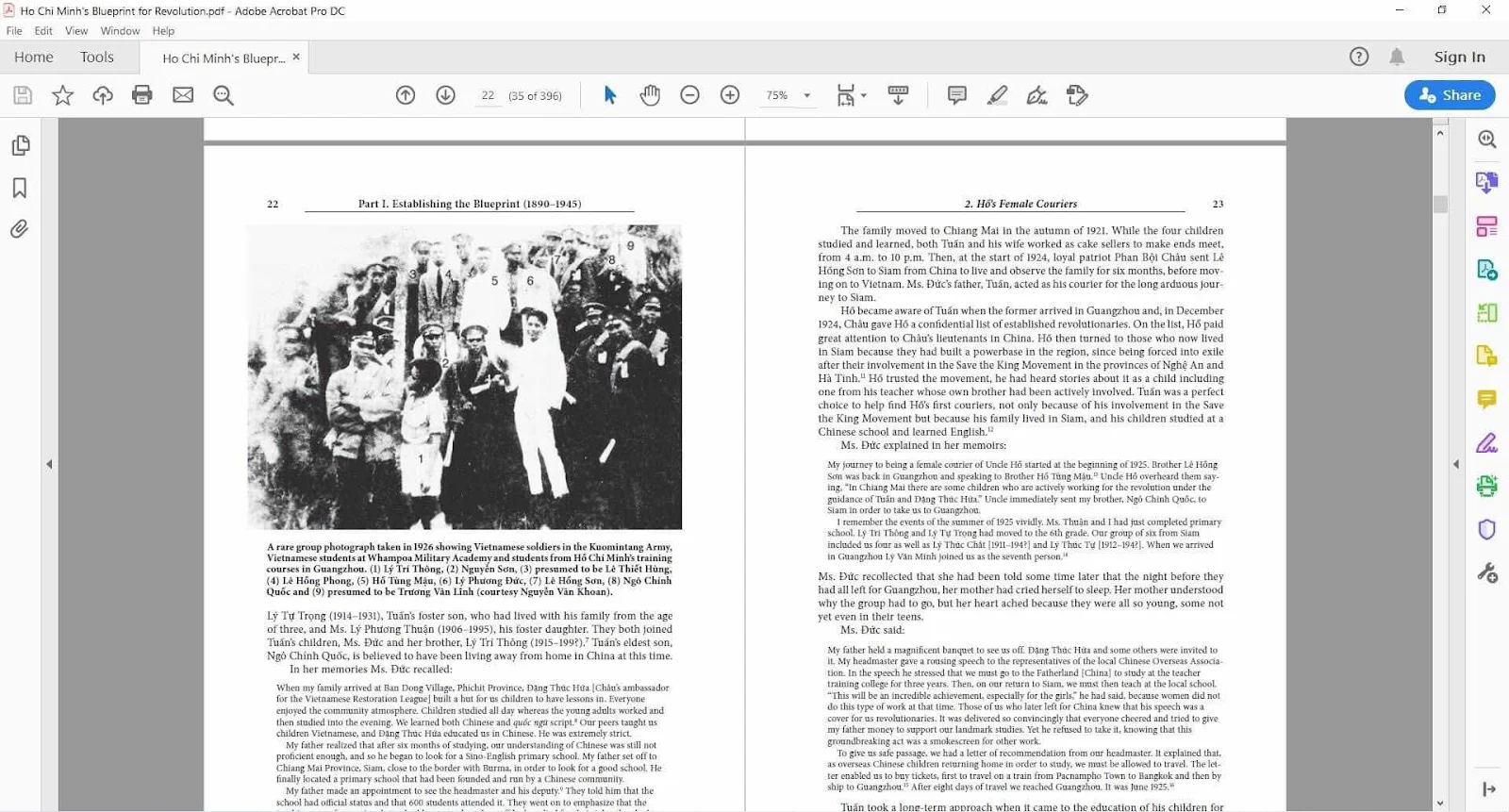Zoom out with minus button
Image resolution: width=1509 pixels, height=812 pixels.
[690, 95]
